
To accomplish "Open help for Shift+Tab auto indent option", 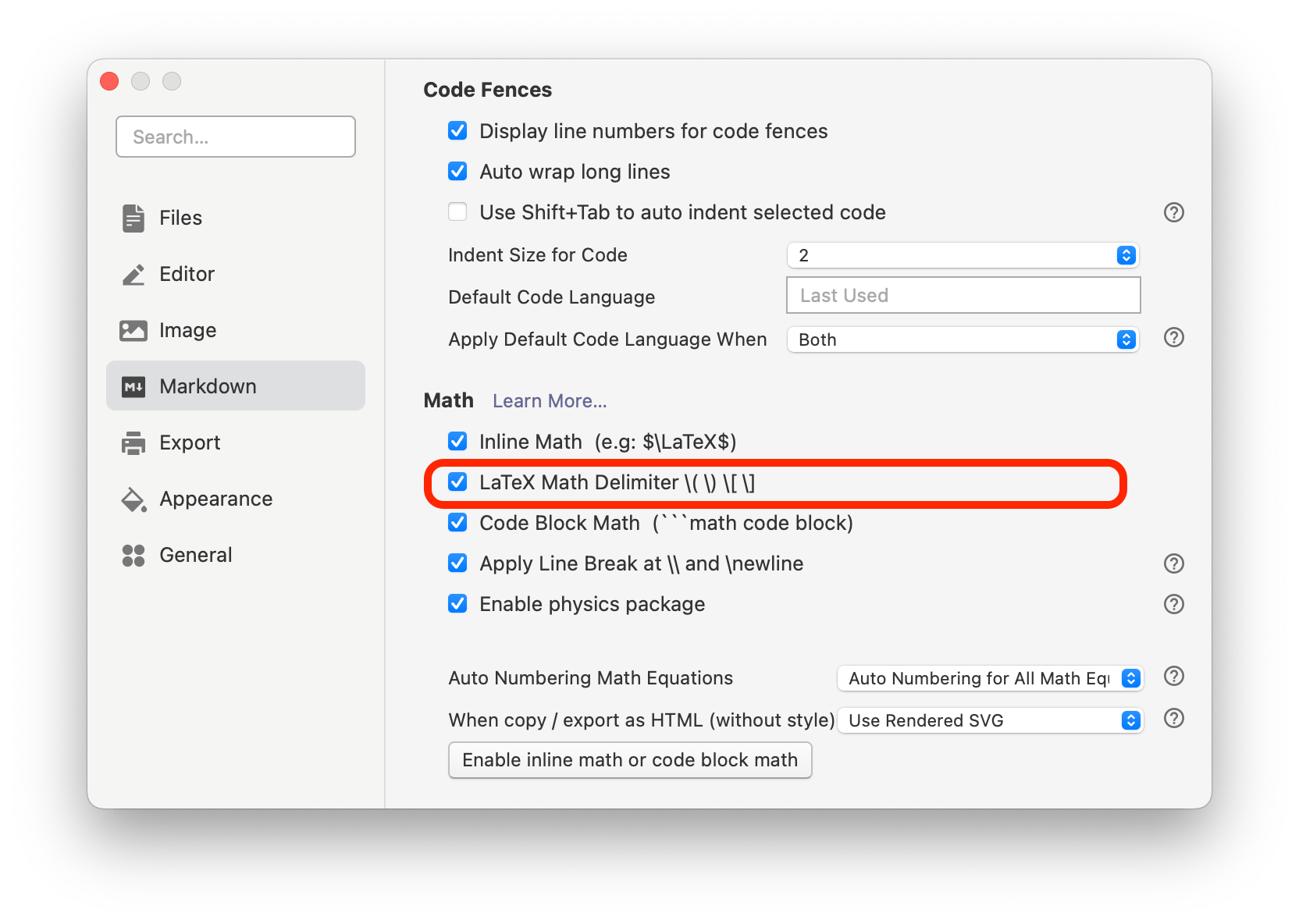I will tap(1173, 212).
